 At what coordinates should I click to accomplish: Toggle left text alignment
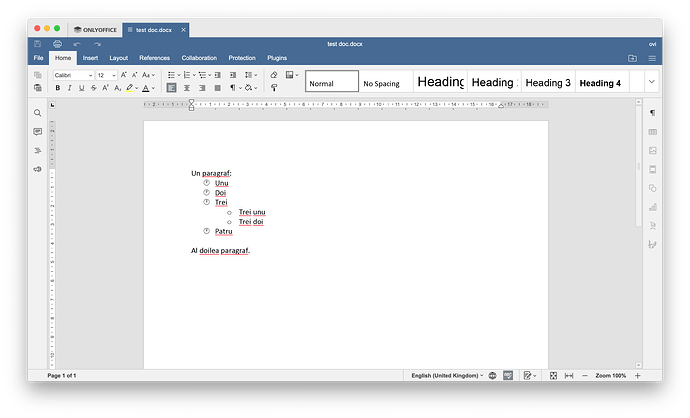(172, 88)
